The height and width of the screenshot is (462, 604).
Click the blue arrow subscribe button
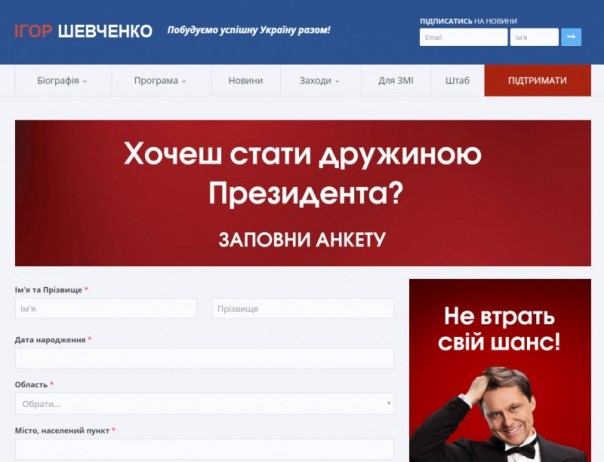point(571,37)
